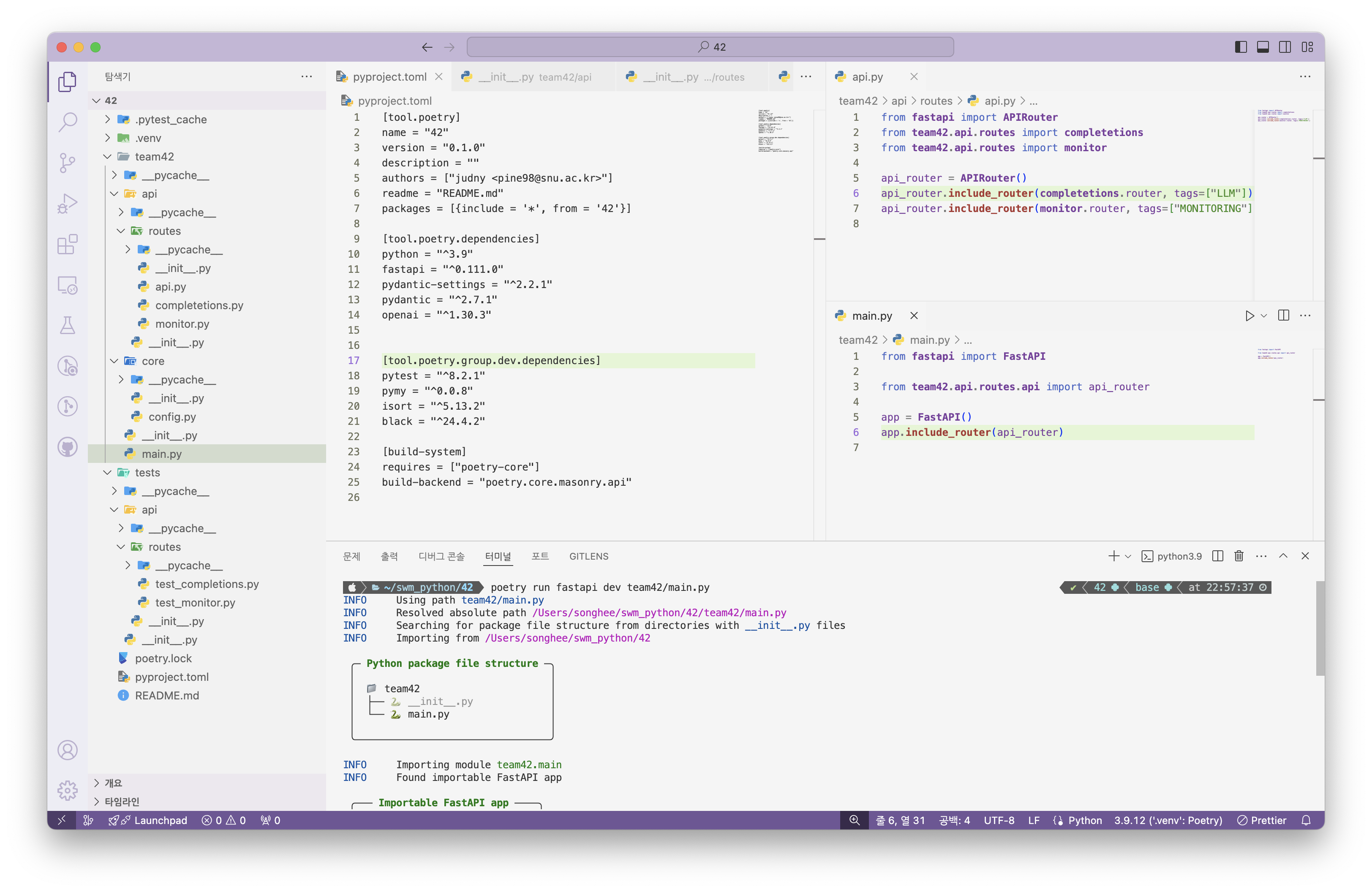1372x892 pixels.
Task: Open more terminal actions ellipsis
Action: click(x=1261, y=556)
